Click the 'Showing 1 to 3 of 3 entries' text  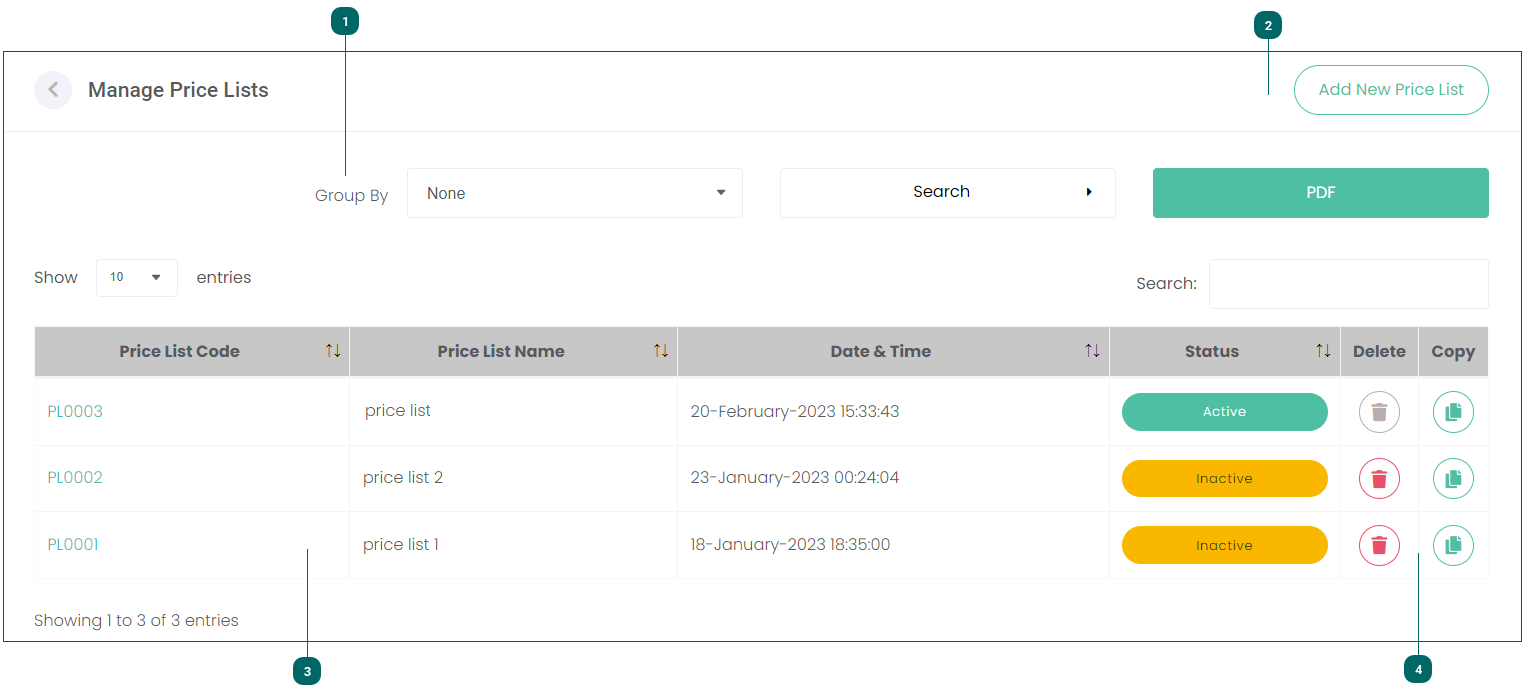pyautogui.click(x=136, y=620)
